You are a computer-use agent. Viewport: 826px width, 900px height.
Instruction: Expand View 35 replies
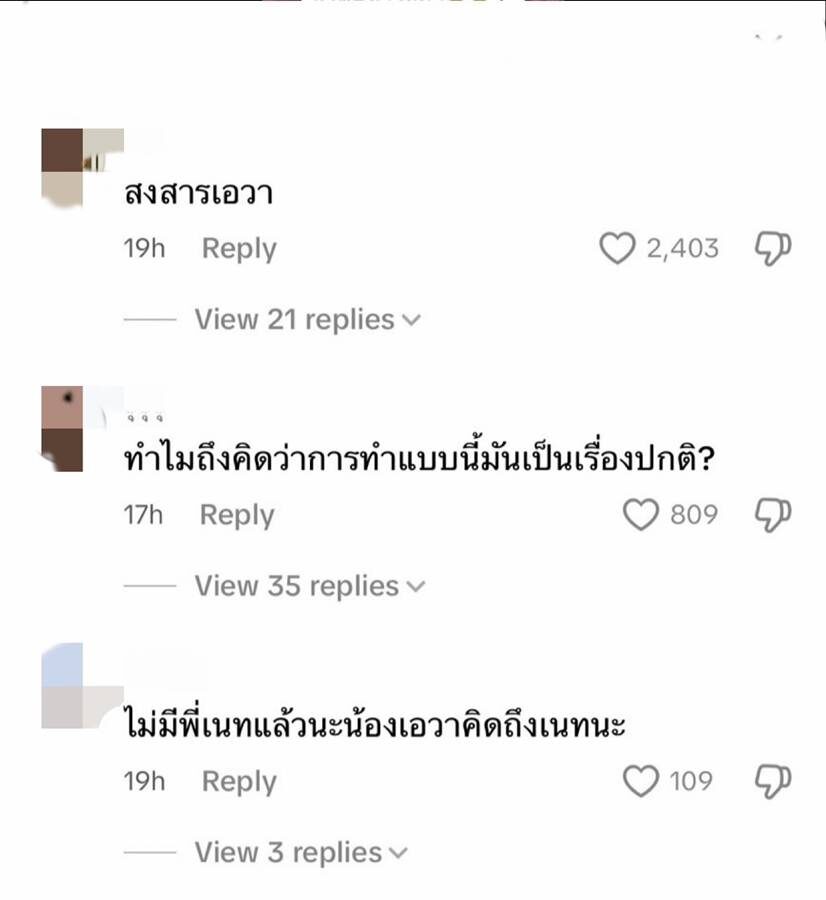coord(310,586)
